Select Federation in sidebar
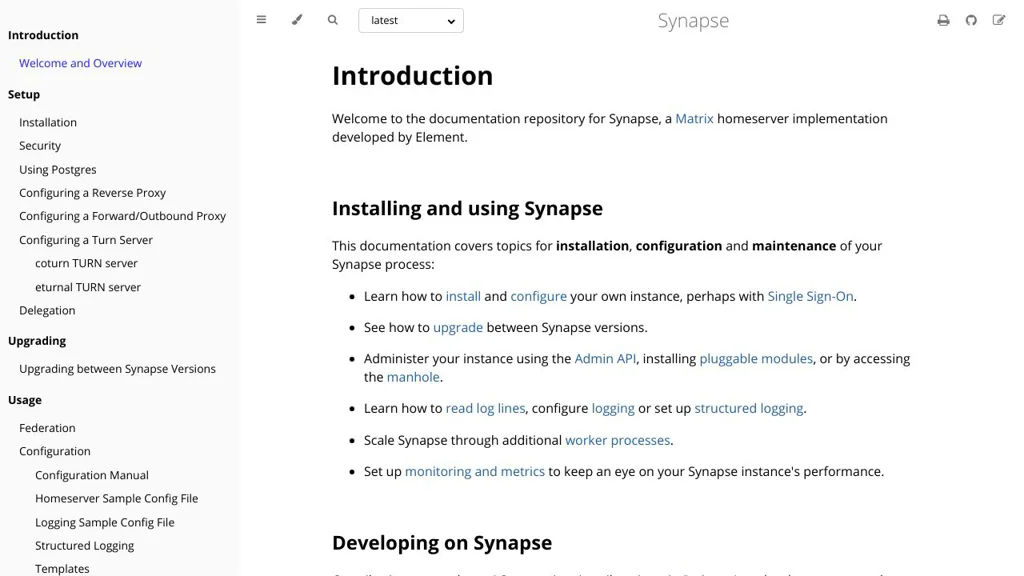This screenshot has width=1024, height=576. (x=47, y=428)
